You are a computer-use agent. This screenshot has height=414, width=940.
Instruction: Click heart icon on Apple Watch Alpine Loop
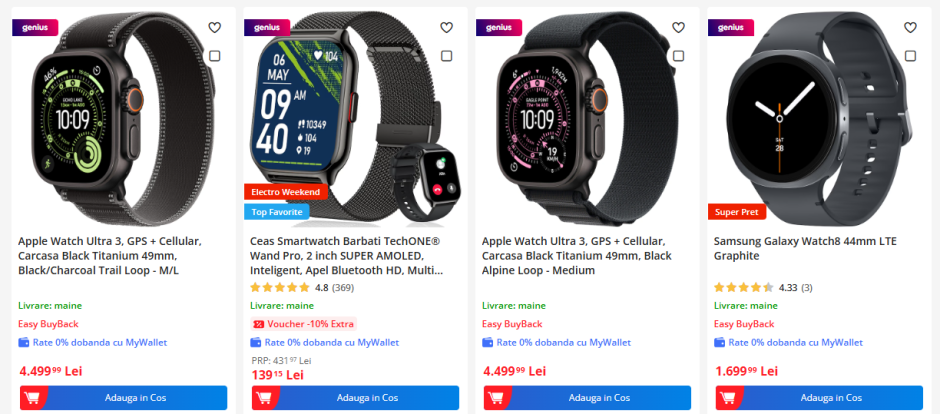click(679, 28)
